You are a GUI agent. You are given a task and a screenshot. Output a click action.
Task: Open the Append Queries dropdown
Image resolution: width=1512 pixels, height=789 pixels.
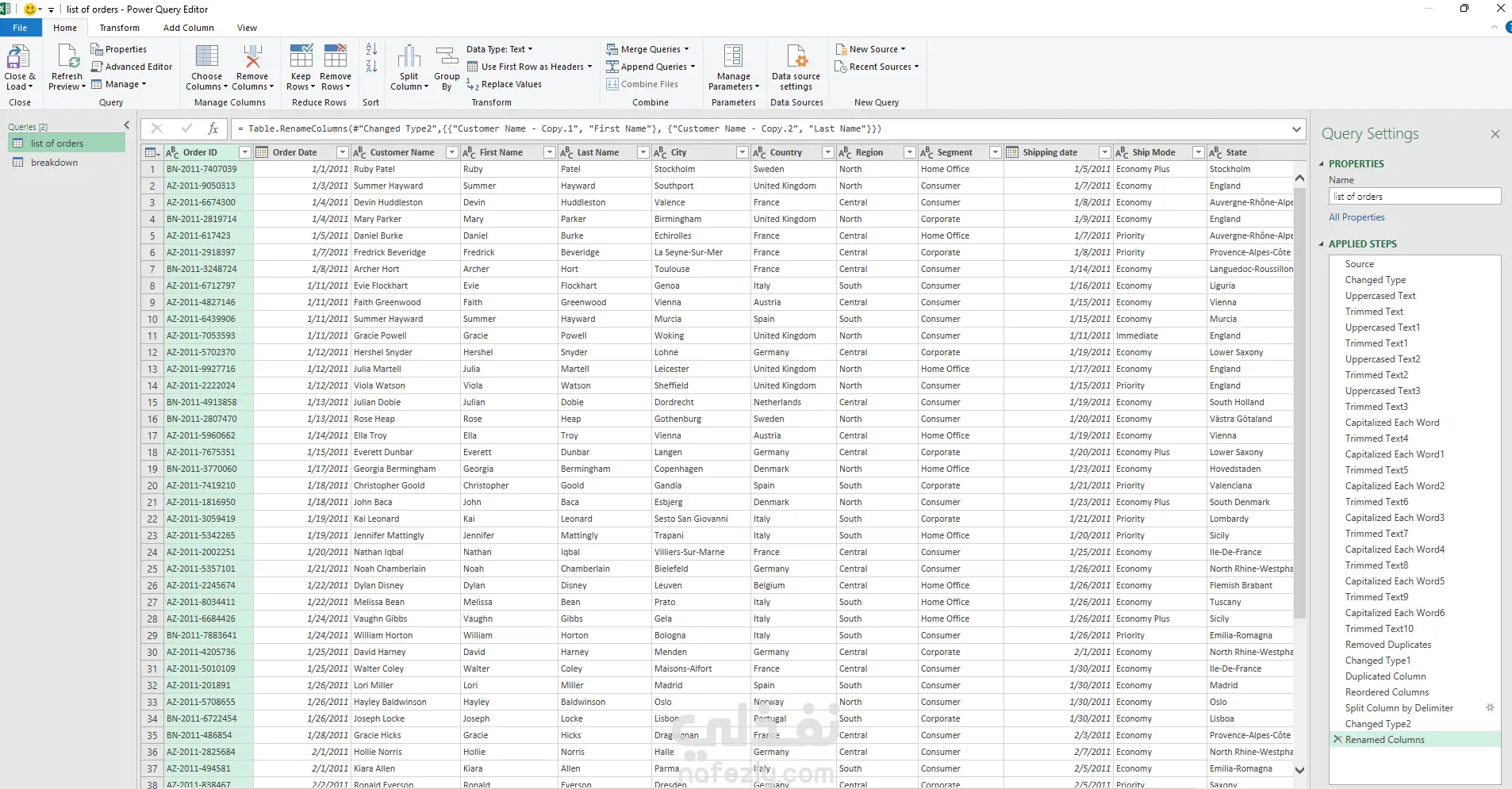650,67
